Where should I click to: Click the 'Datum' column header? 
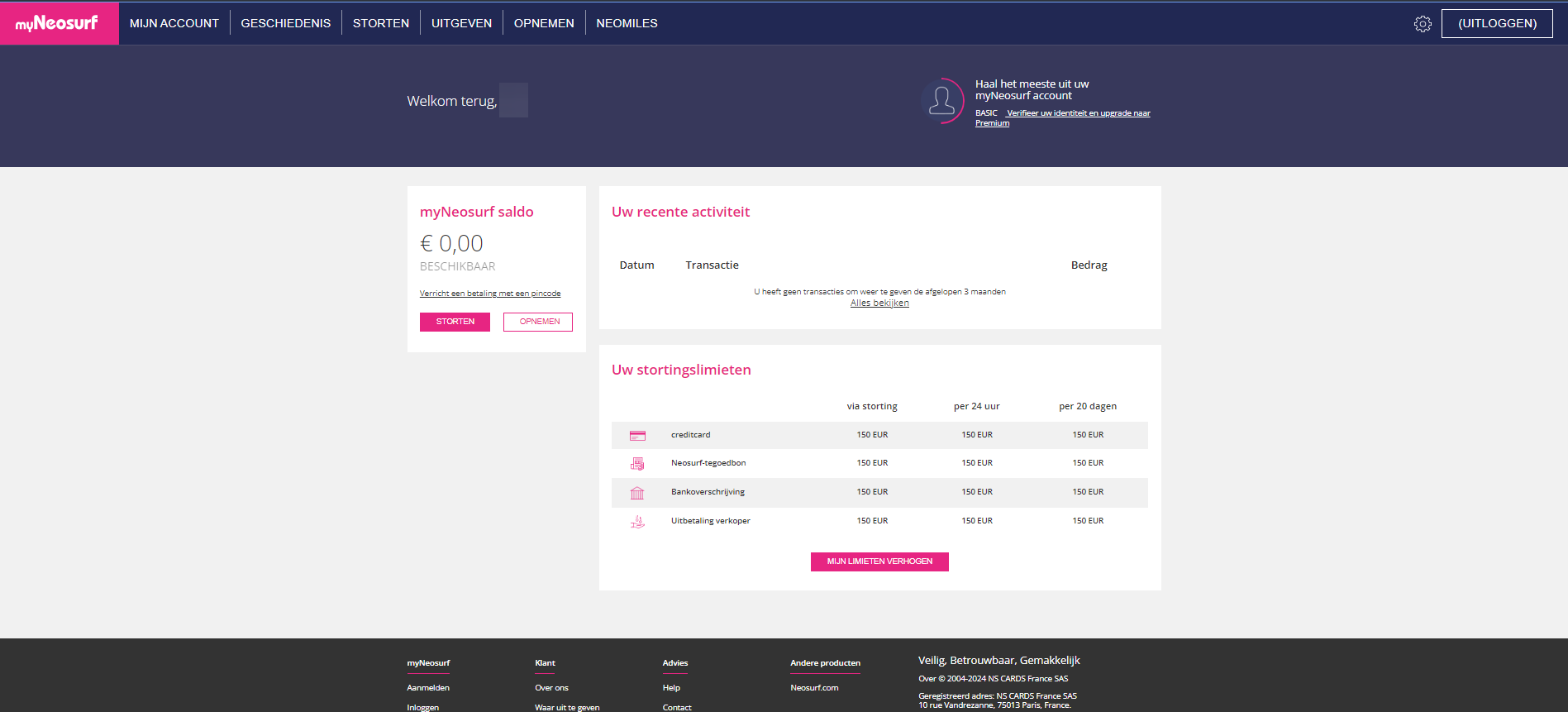[636, 265]
